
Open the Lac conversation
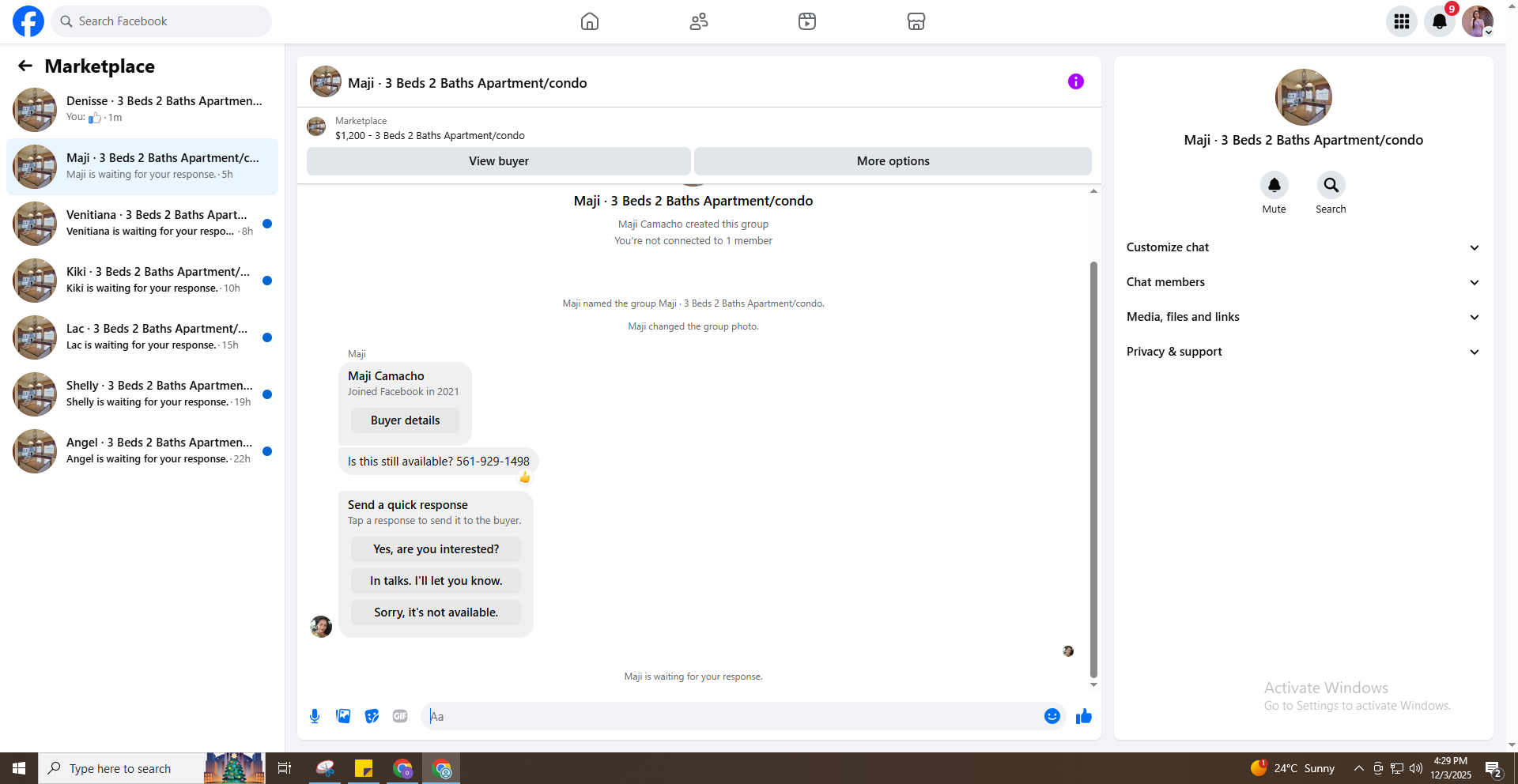(142, 337)
